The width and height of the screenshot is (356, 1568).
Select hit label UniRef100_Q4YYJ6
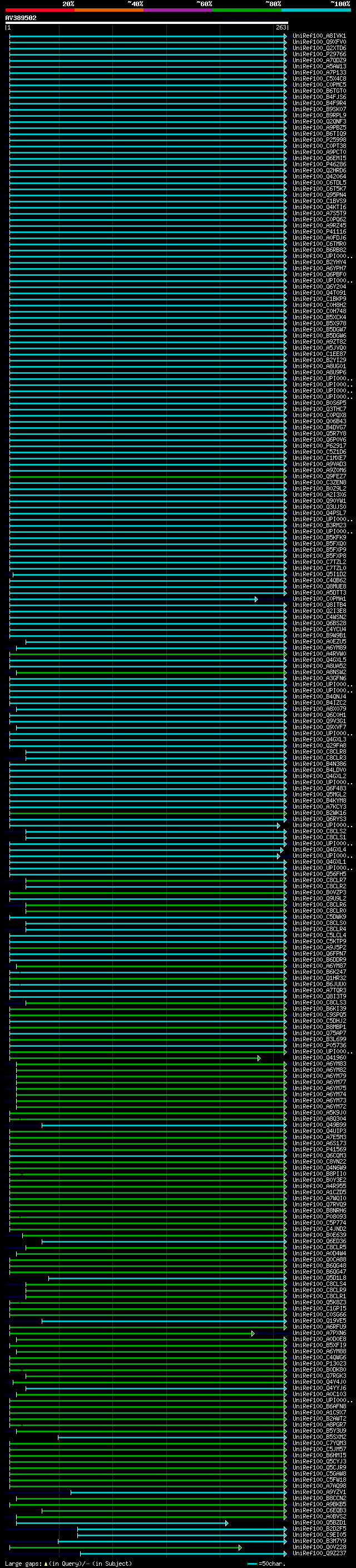pos(319,1388)
